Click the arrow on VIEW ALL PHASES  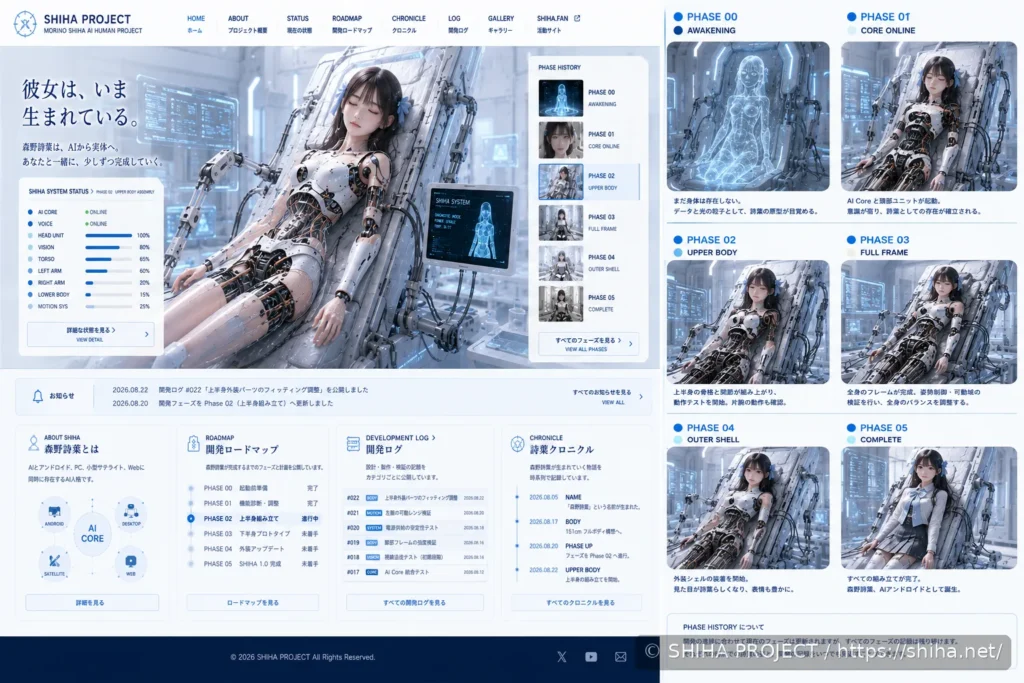(x=630, y=343)
